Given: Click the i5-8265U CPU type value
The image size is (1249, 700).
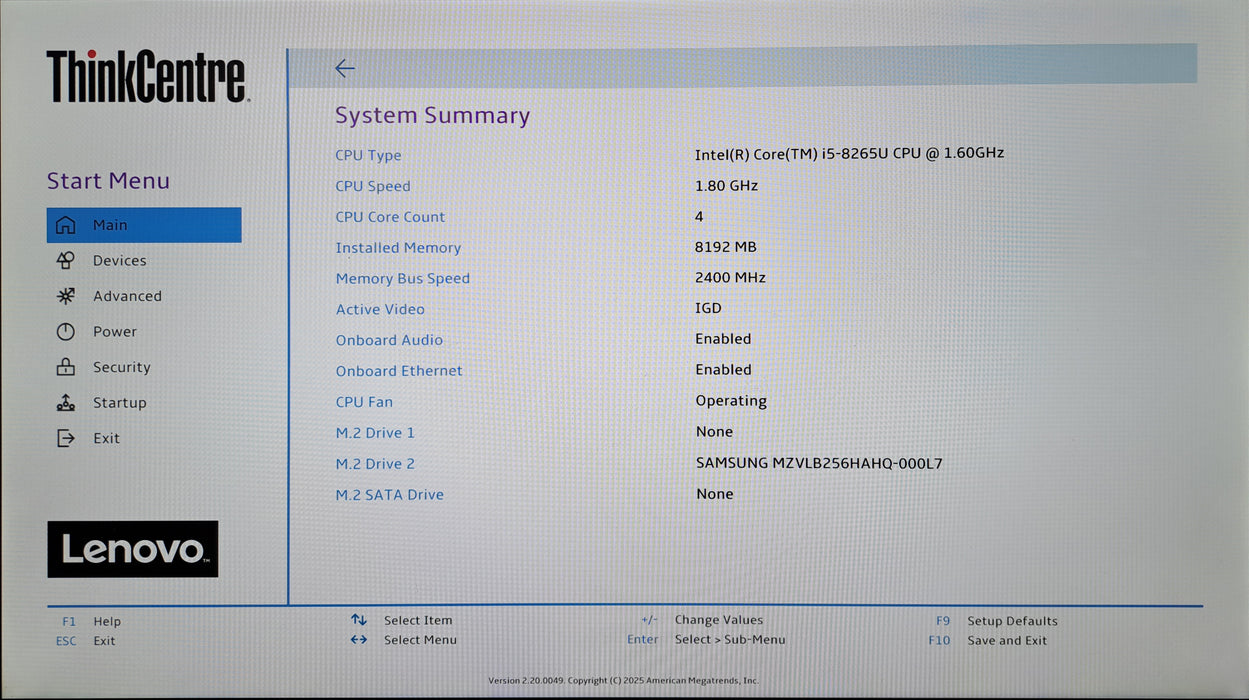Looking at the screenshot, I should (849, 153).
